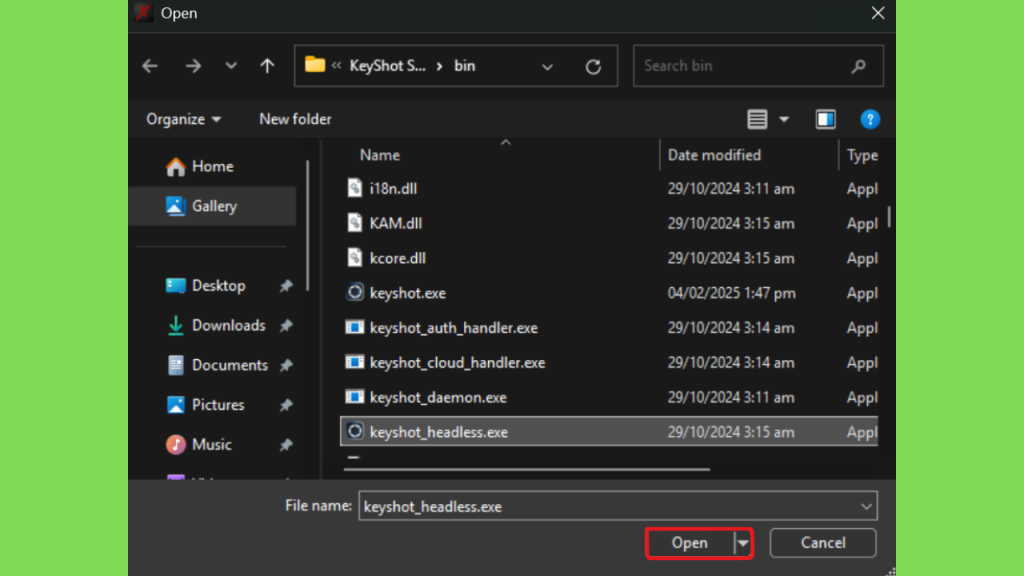Open the Downloads quick access folder
Screen dimensions: 1024x576
point(229,325)
